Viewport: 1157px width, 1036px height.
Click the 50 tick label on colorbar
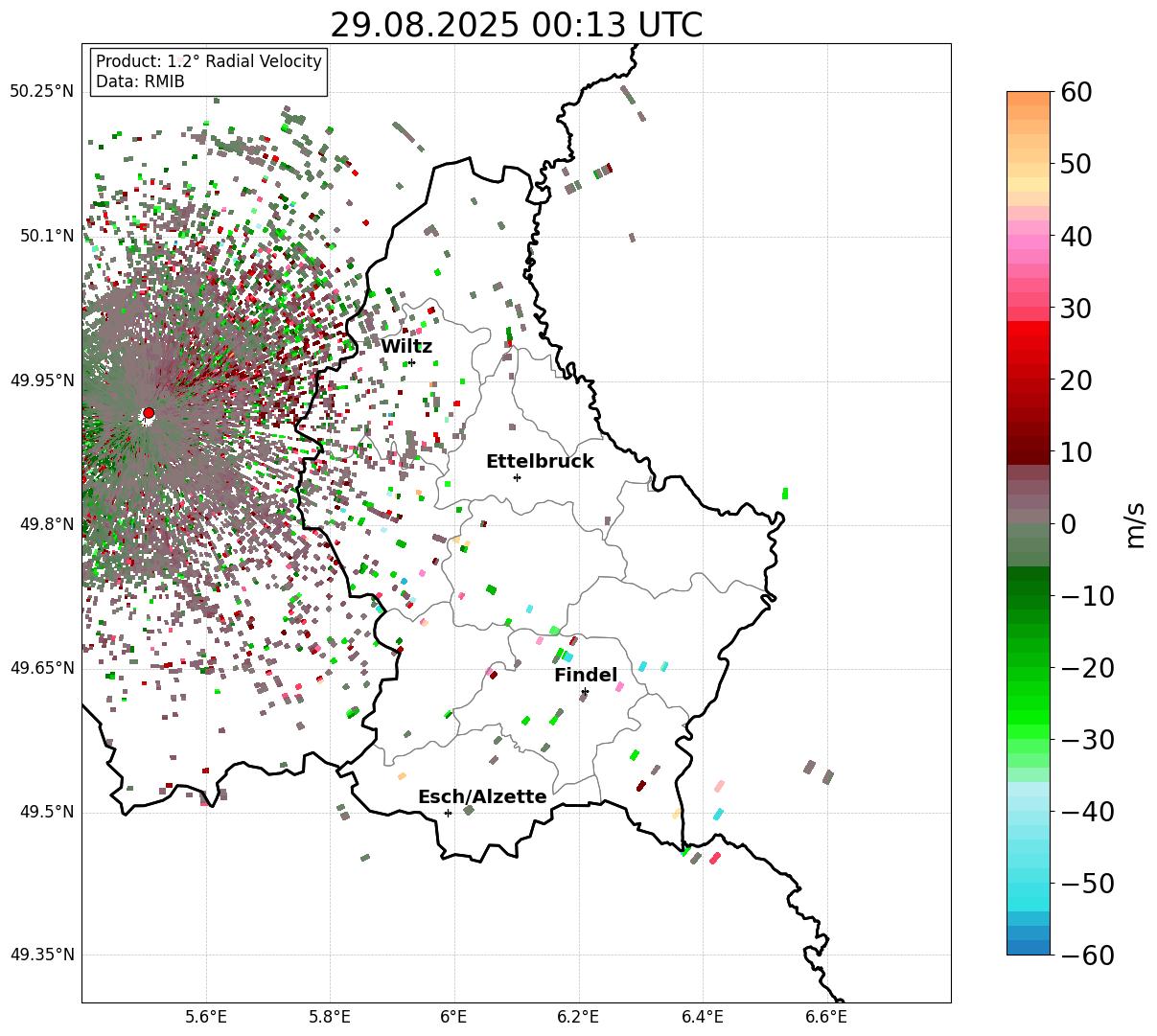click(x=1077, y=165)
